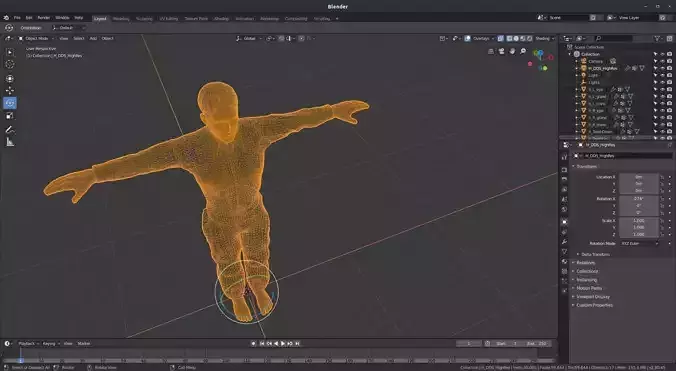
Task: Open the Modifiers wrench properties tab
Action: click(565, 242)
